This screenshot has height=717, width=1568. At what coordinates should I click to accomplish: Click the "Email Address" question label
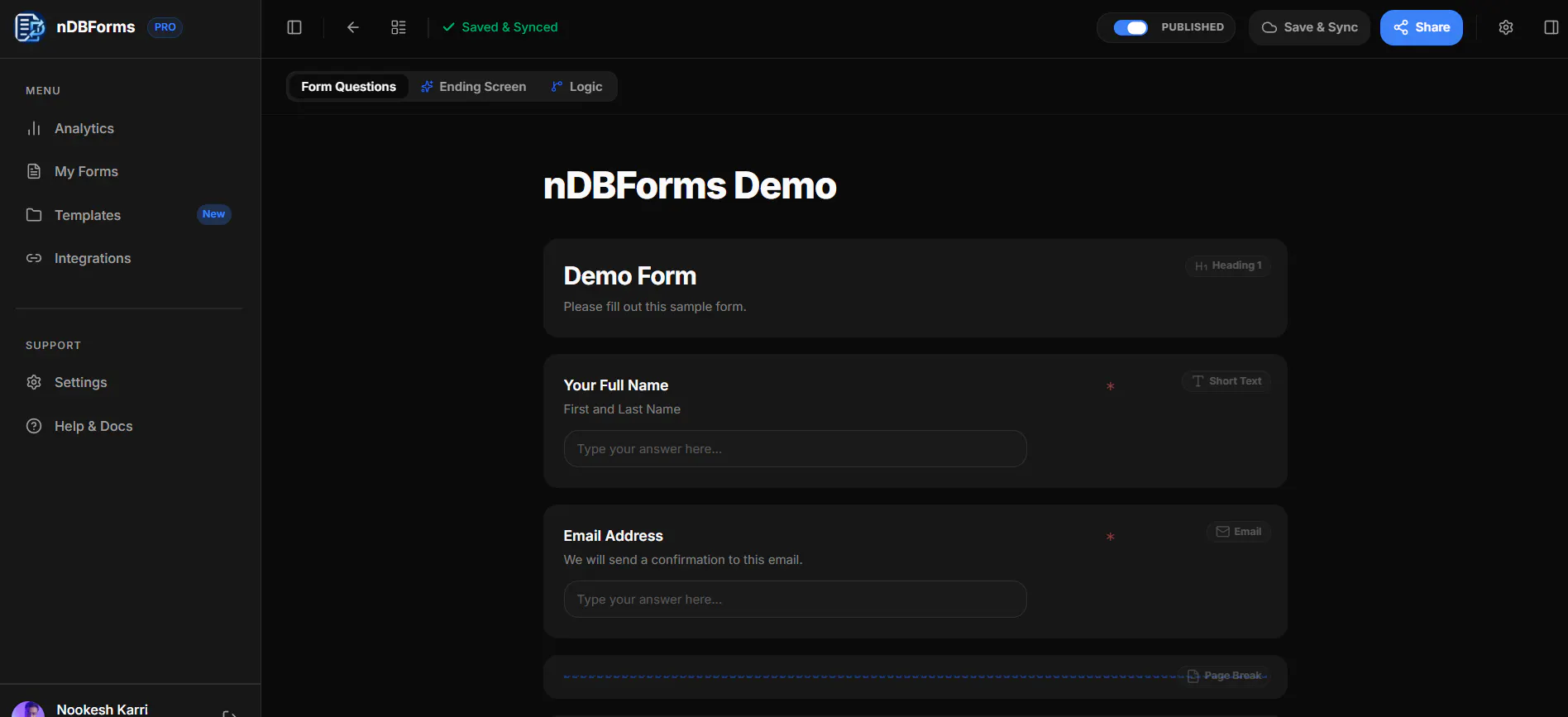614,536
